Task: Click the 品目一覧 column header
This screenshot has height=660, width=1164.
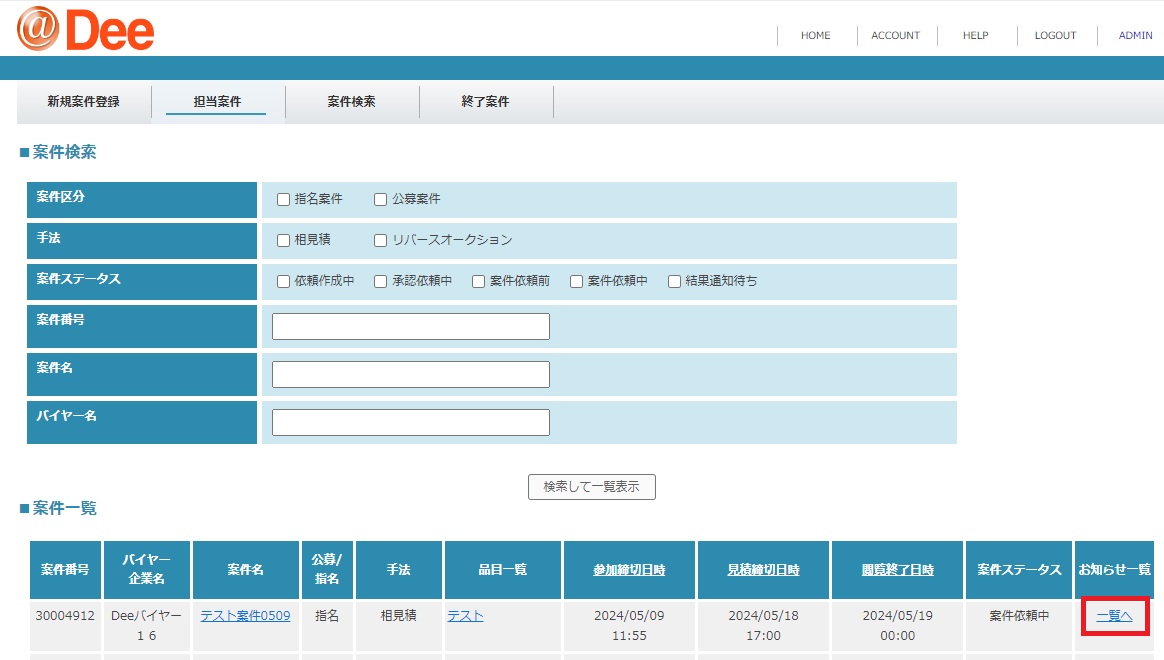Action: coord(503,569)
